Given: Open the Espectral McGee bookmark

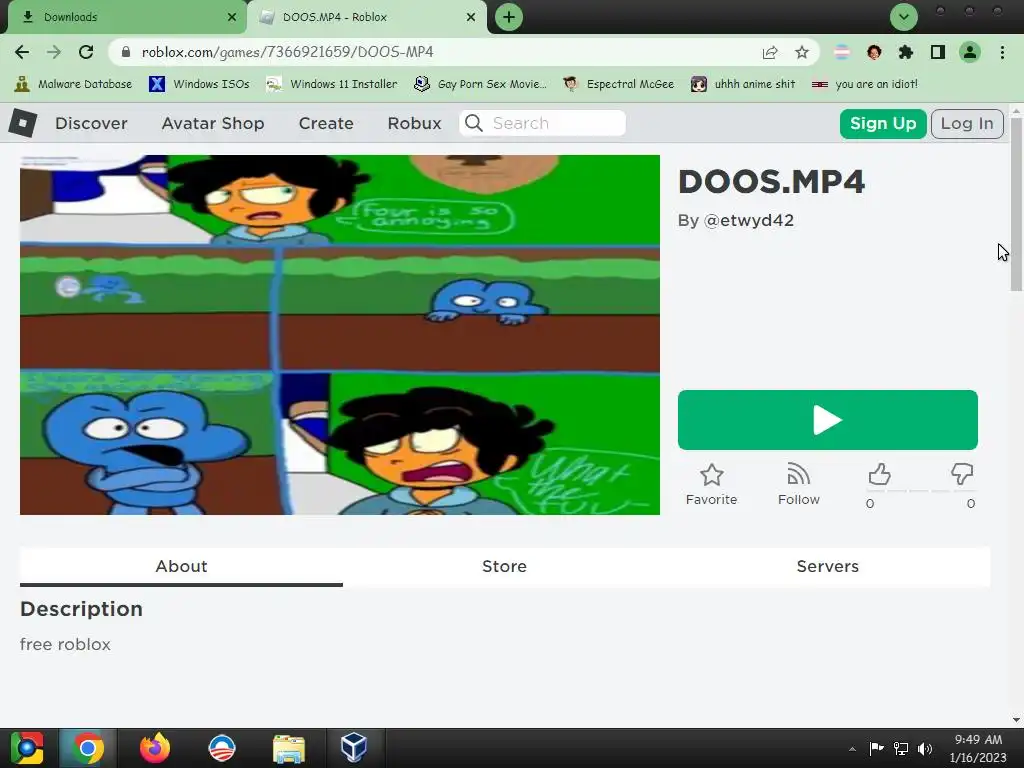Looking at the screenshot, I should point(618,84).
